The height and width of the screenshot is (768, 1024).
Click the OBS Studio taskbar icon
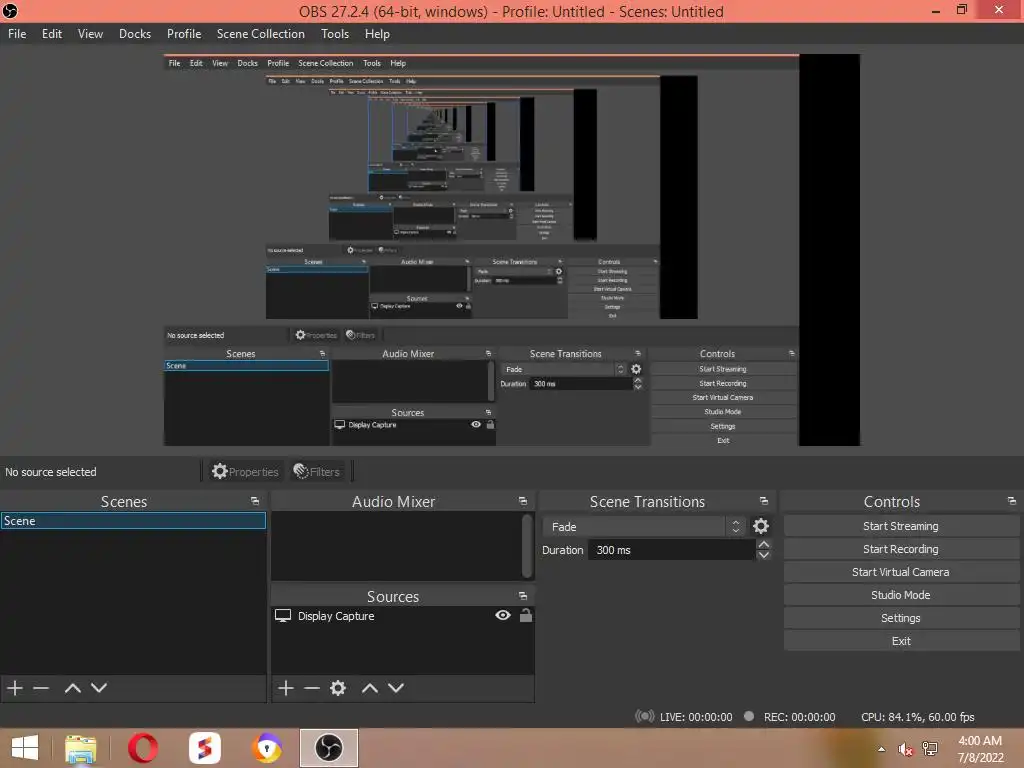point(328,748)
